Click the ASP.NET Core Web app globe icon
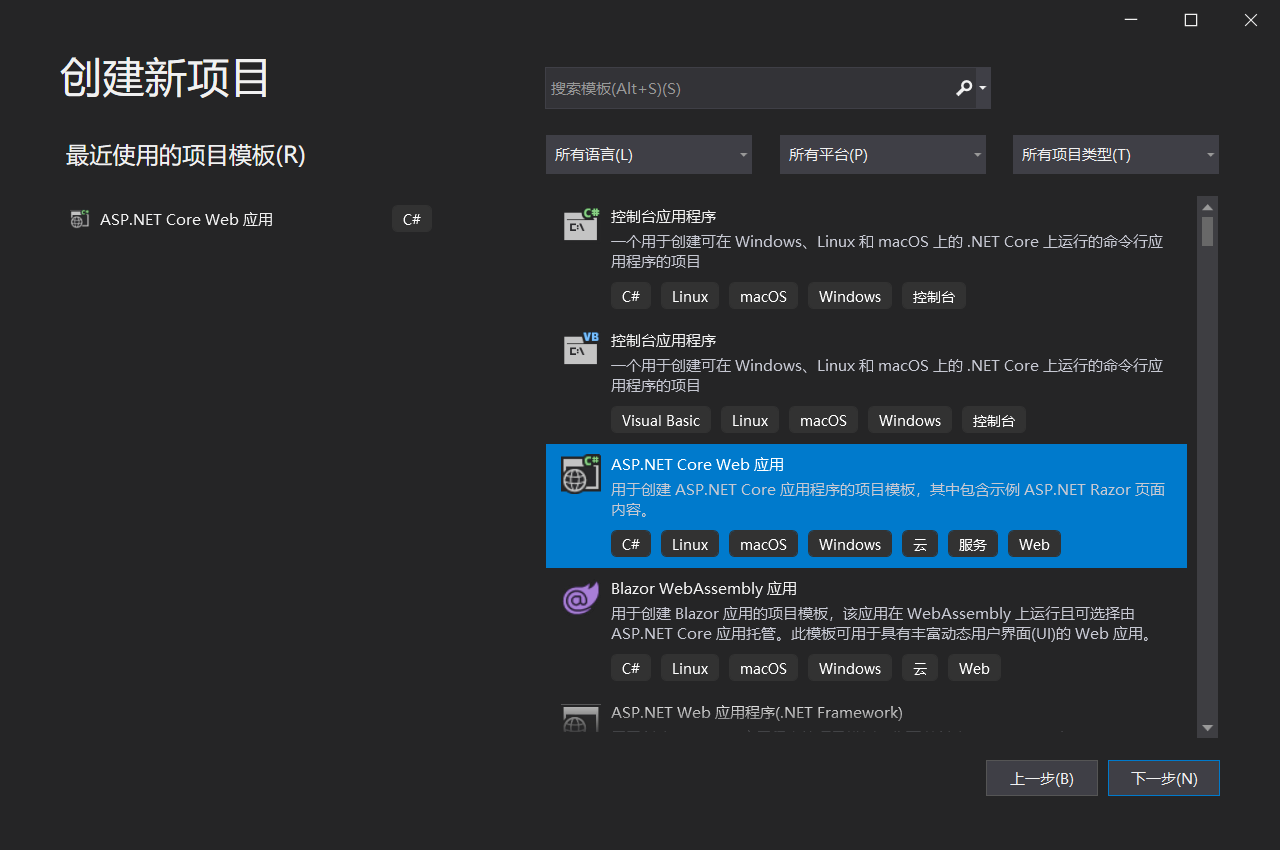The height and width of the screenshot is (850, 1280). coord(580,474)
